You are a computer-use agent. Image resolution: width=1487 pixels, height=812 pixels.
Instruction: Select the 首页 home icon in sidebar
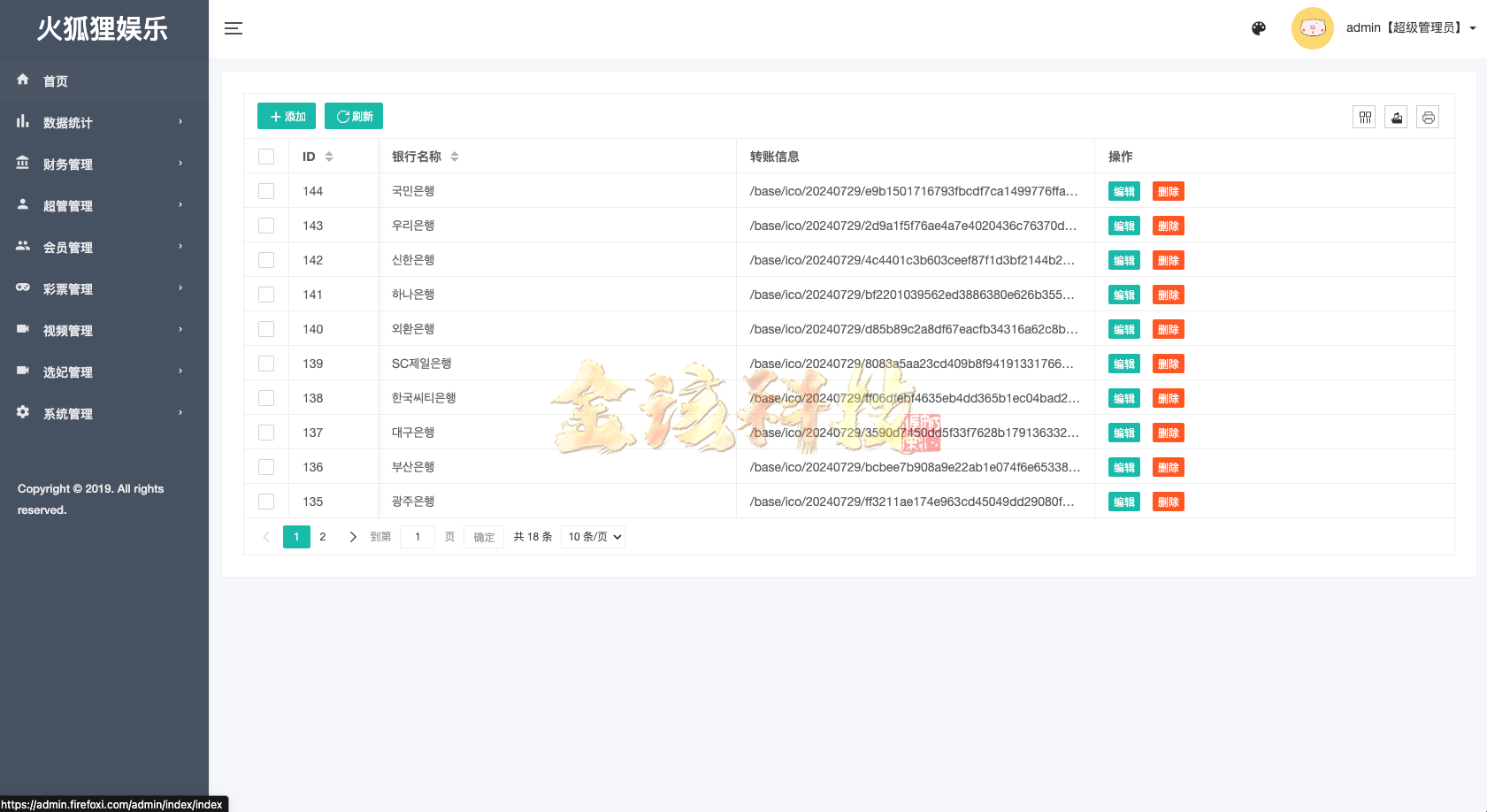[22, 80]
